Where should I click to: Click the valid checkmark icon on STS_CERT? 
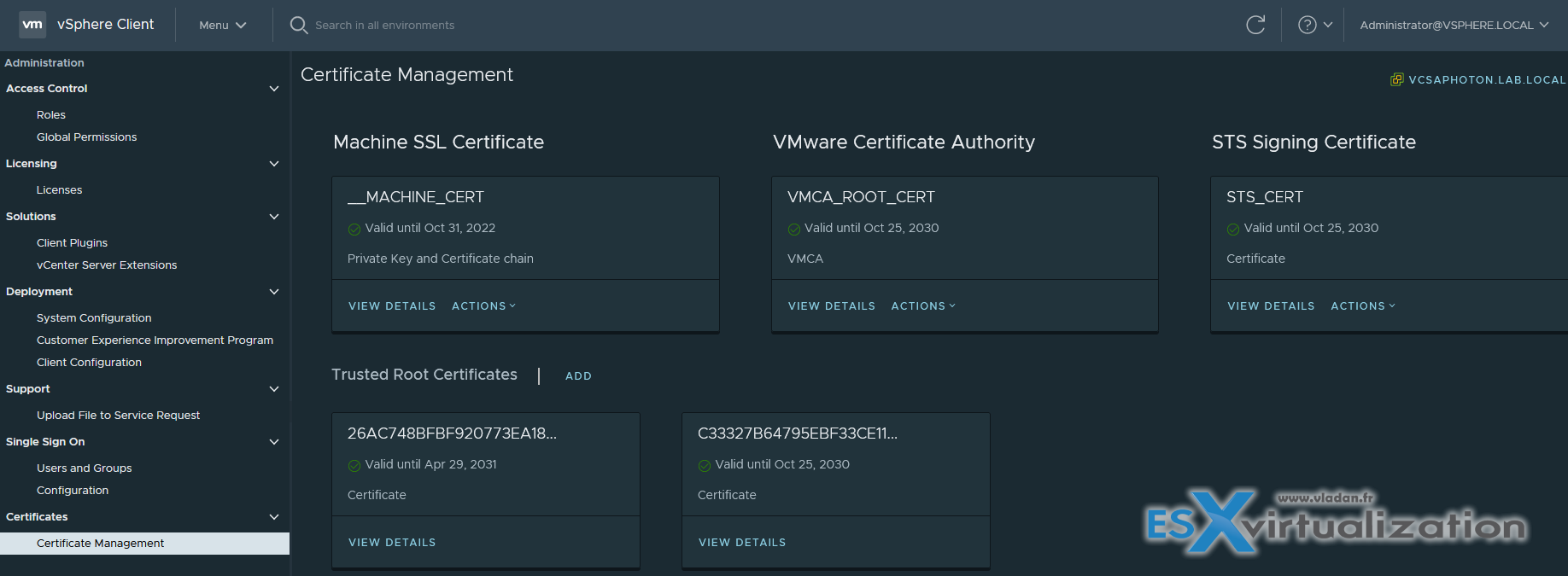[x=1233, y=229]
